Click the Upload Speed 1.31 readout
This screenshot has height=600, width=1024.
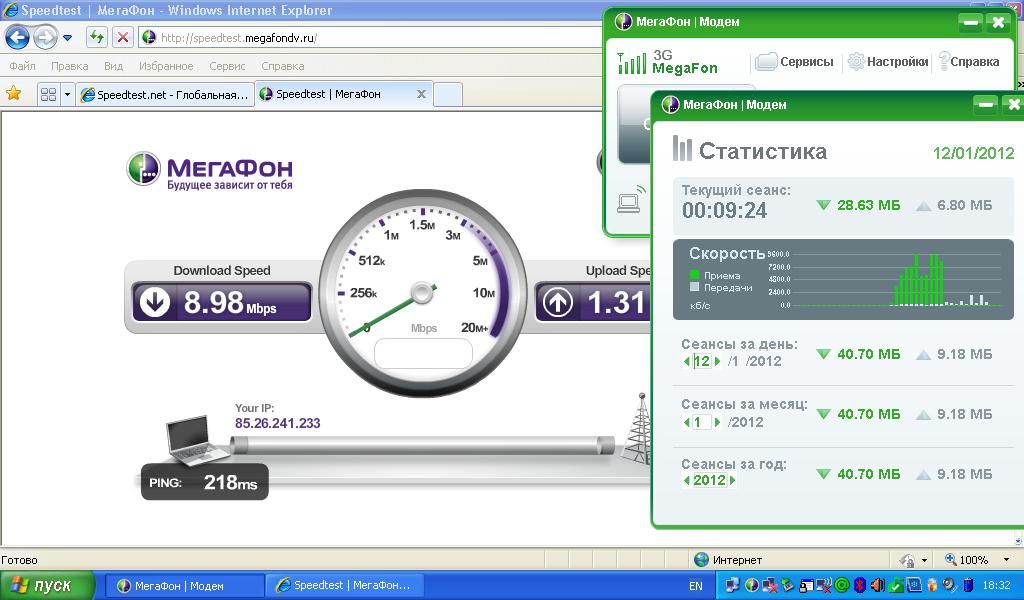click(593, 302)
